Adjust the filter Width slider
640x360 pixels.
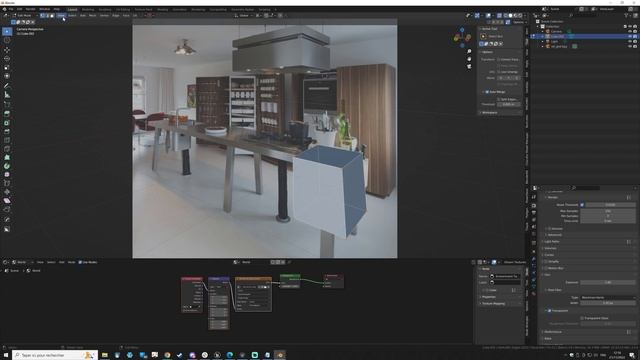[x=608, y=303]
